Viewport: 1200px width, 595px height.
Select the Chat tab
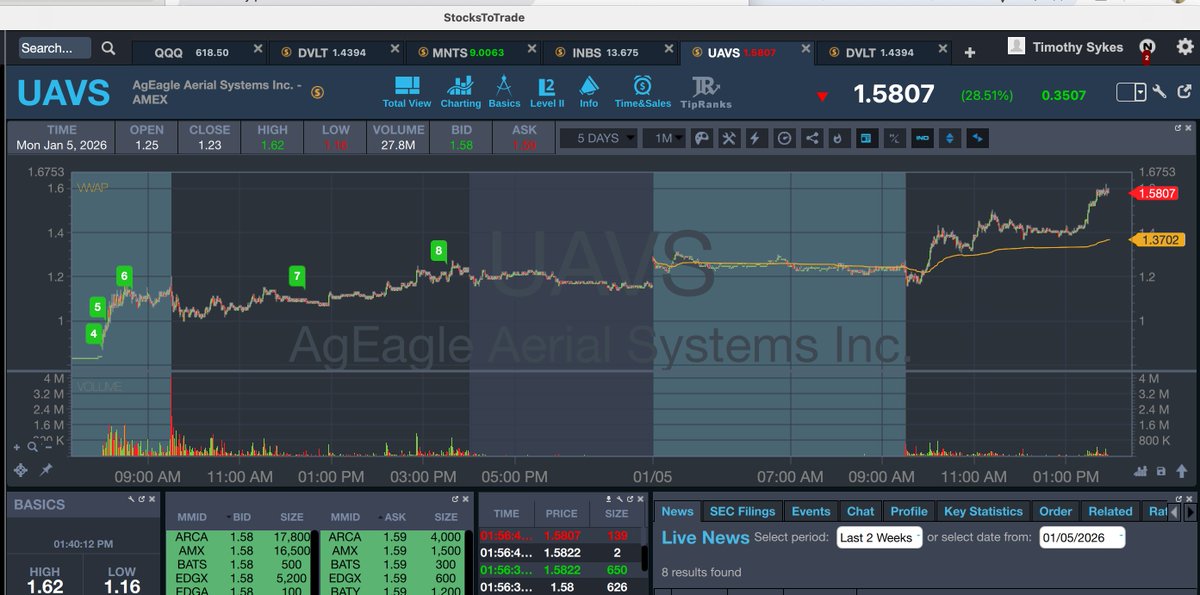[860, 511]
